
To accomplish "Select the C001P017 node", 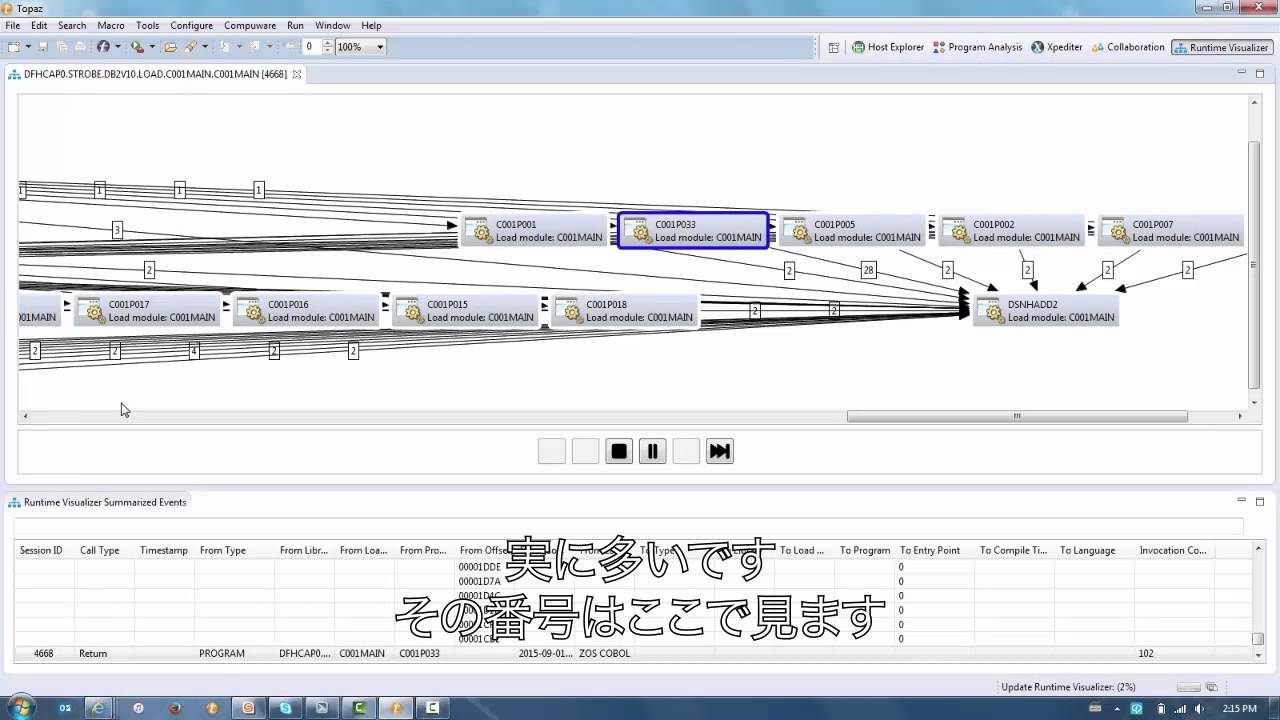I will point(147,310).
